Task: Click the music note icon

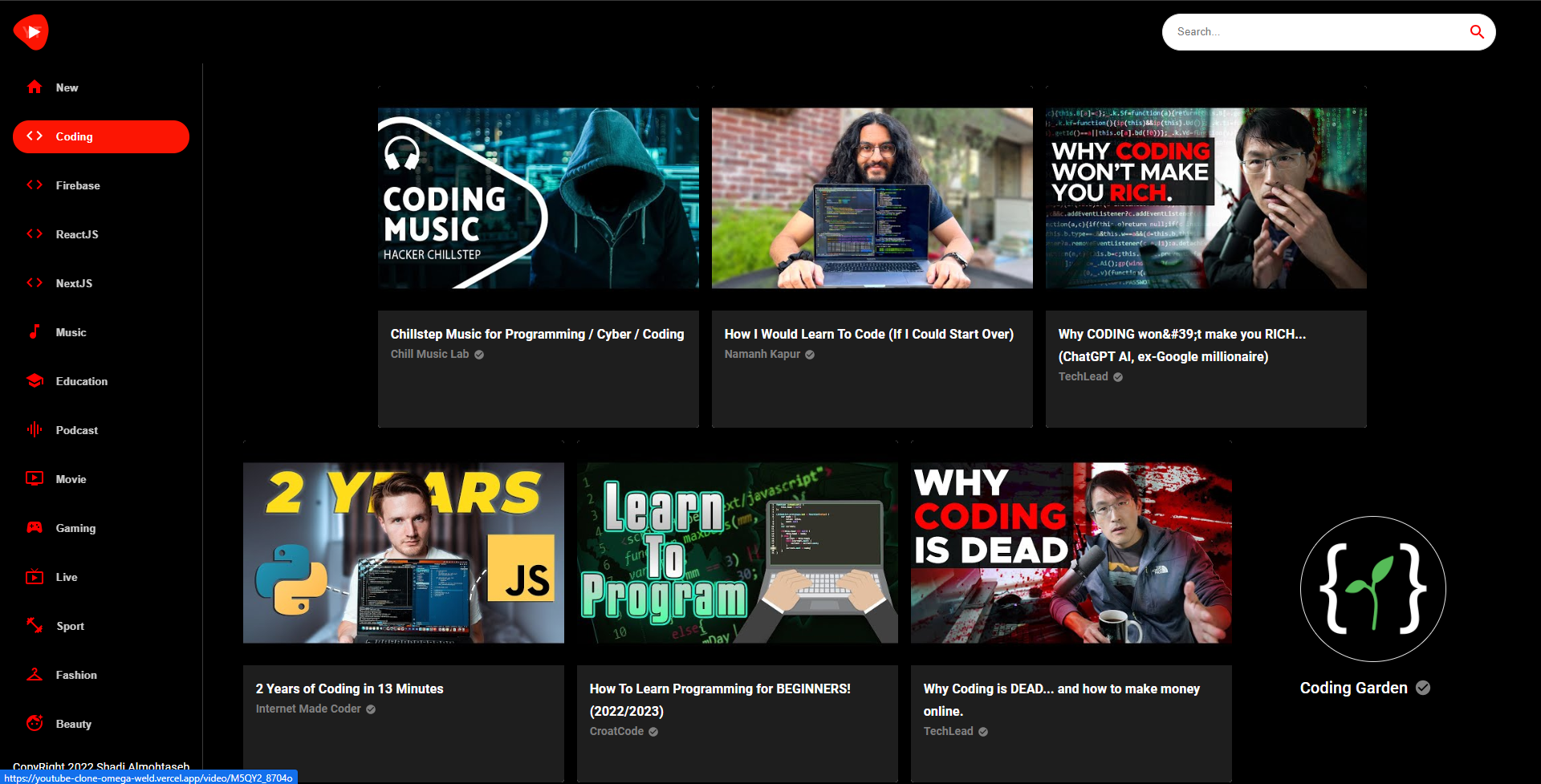Action: pyautogui.click(x=35, y=331)
